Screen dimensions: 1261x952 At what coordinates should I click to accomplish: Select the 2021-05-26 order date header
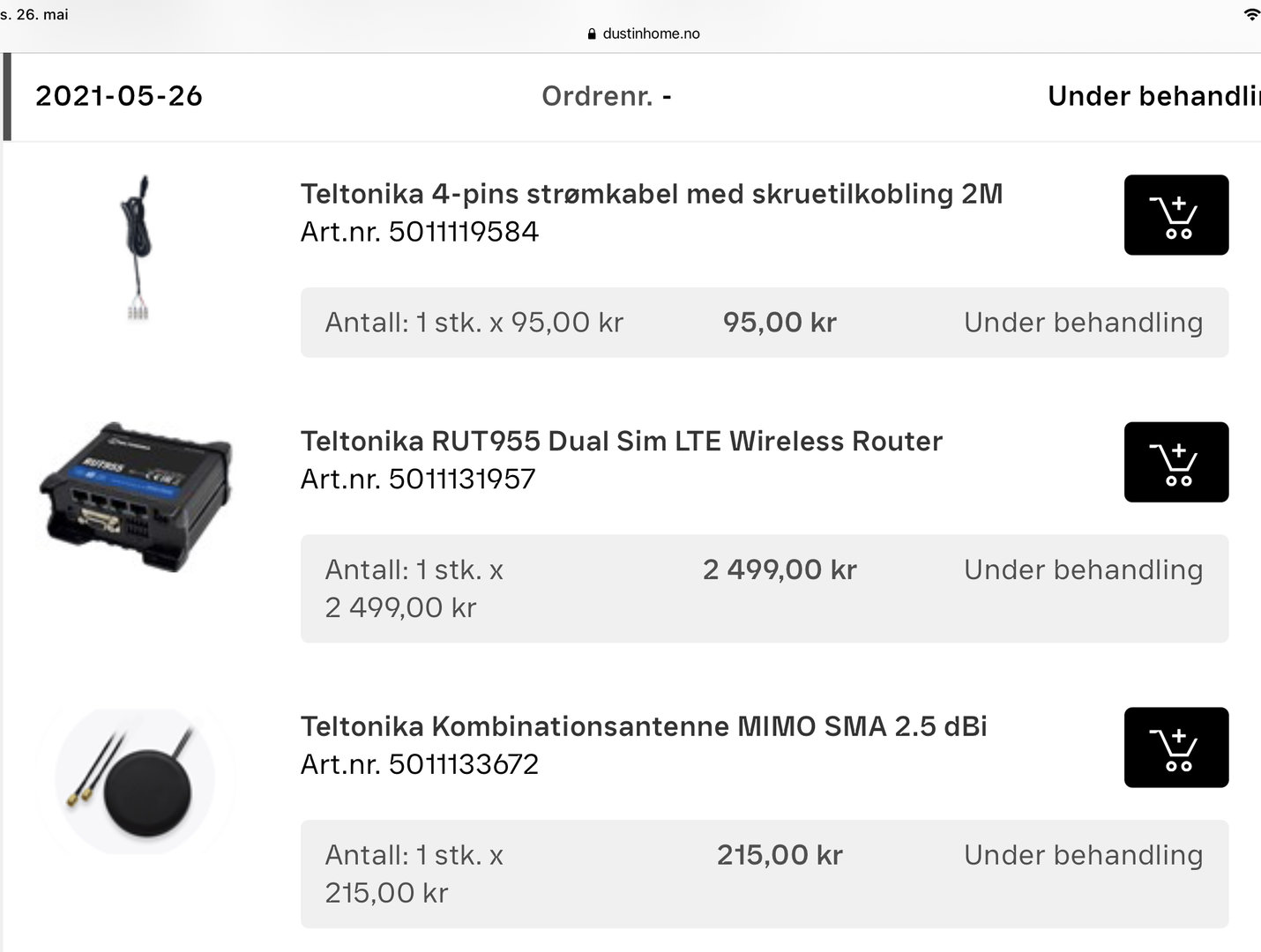119,96
